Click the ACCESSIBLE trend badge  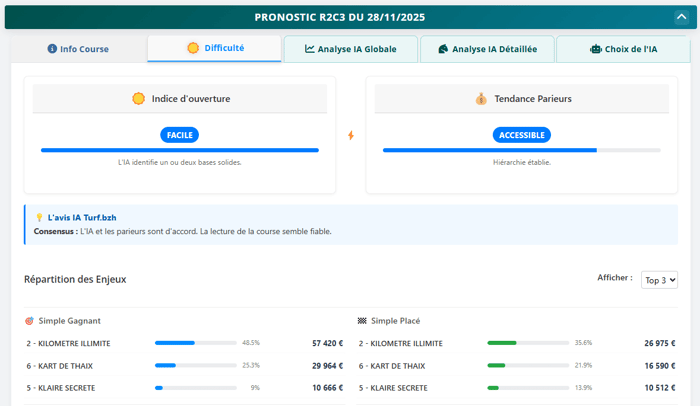(521, 135)
